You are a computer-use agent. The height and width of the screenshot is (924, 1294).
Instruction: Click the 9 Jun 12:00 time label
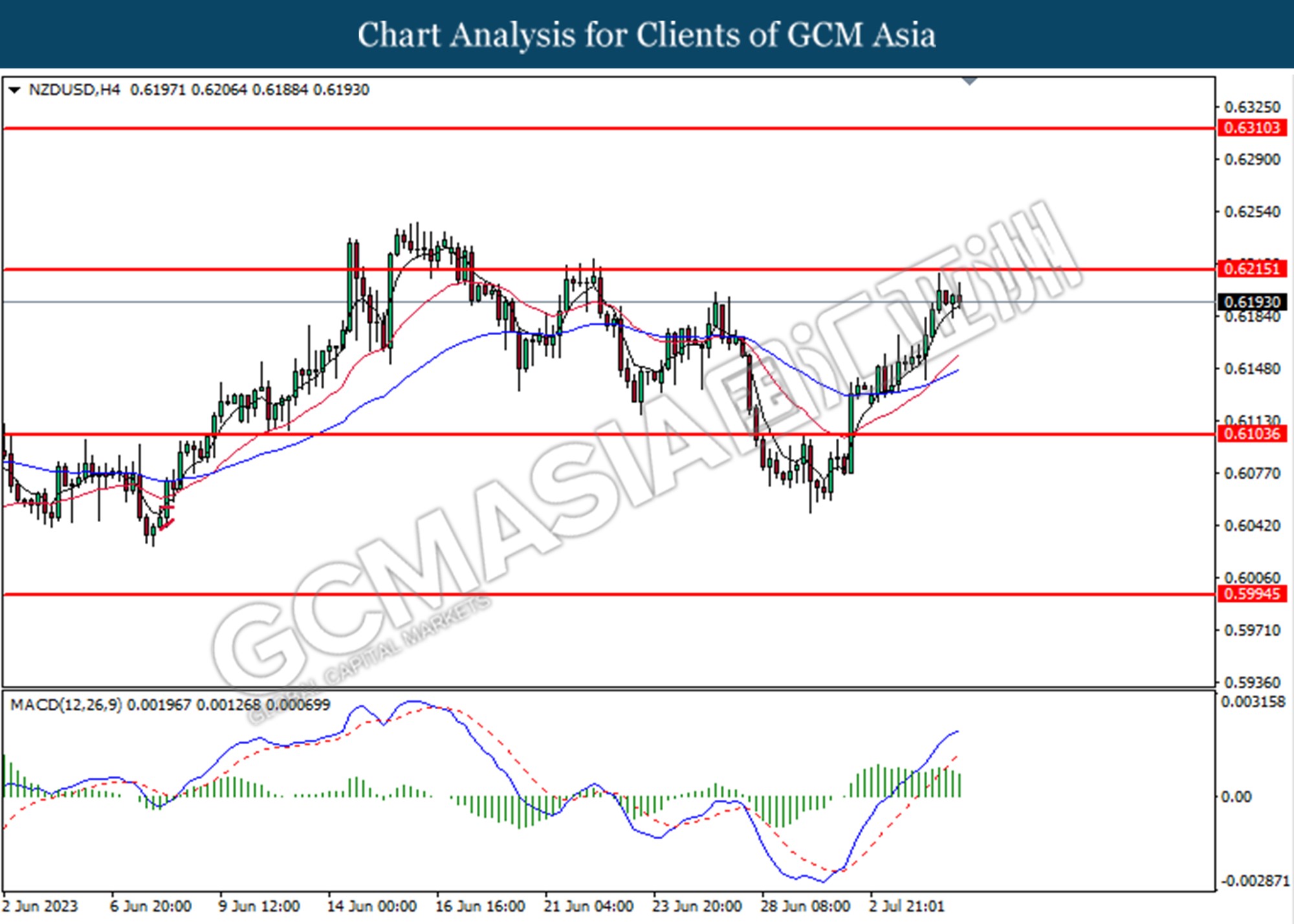tap(259, 906)
